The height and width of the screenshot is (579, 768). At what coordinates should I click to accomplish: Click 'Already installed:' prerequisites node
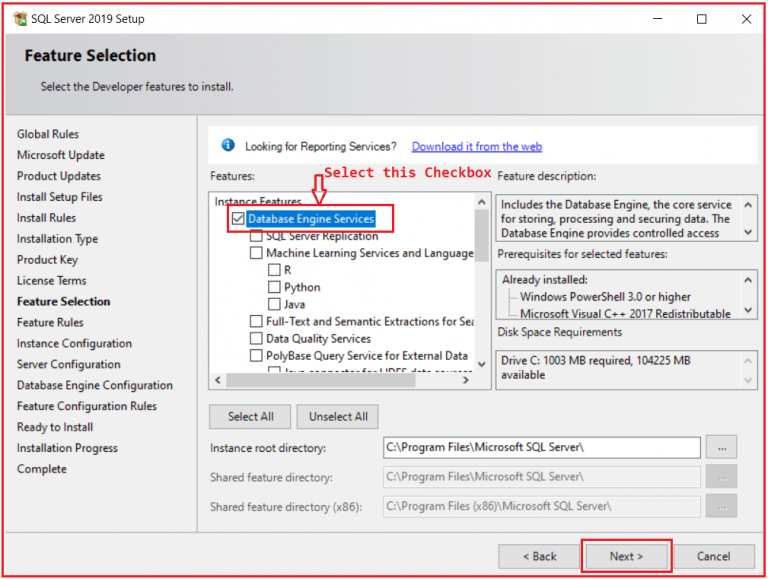click(x=545, y=280)
